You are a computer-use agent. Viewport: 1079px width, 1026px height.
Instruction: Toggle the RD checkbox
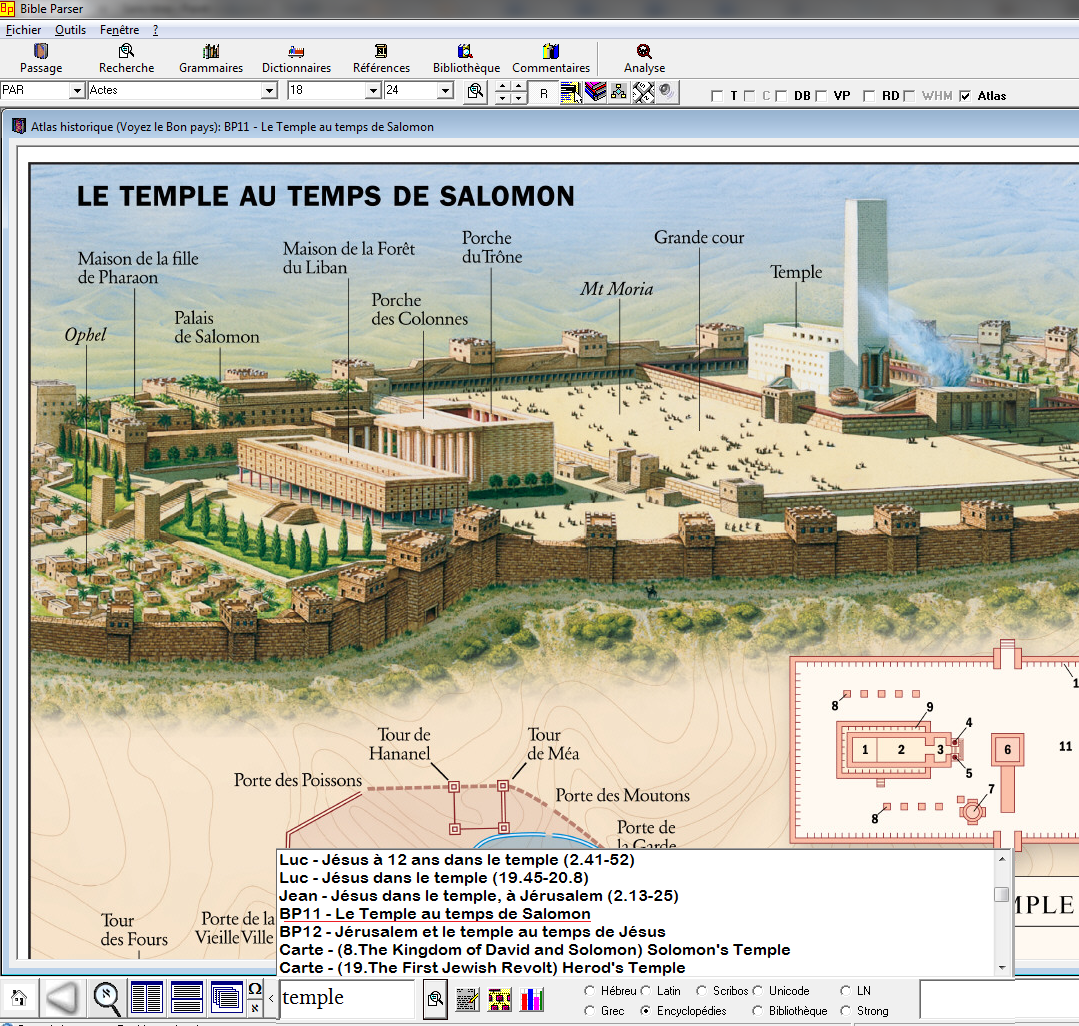869,96
